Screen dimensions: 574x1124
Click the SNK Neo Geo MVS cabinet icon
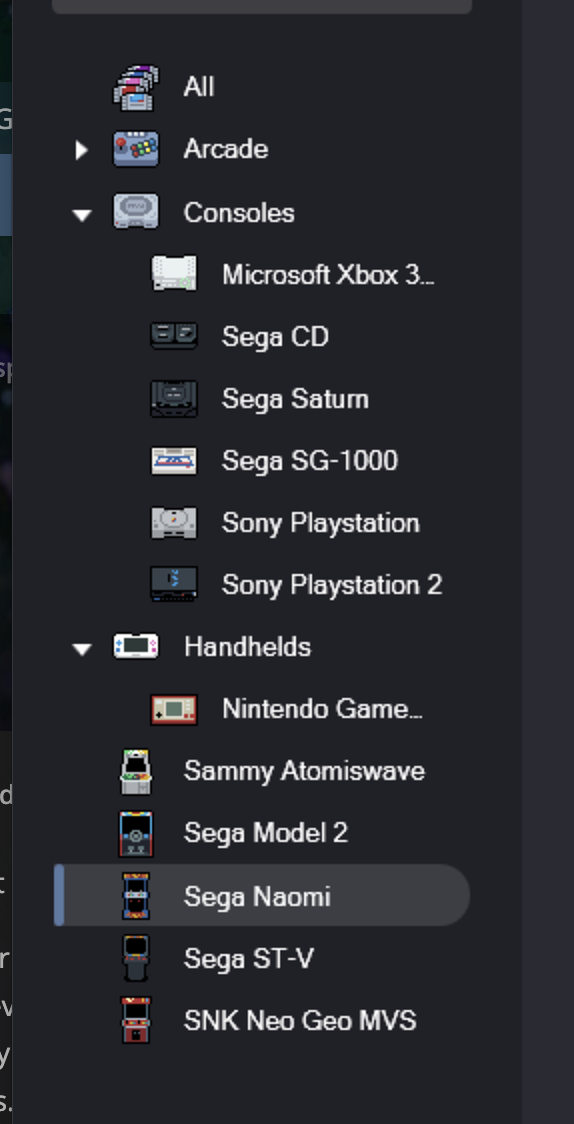pos(136,1020)
